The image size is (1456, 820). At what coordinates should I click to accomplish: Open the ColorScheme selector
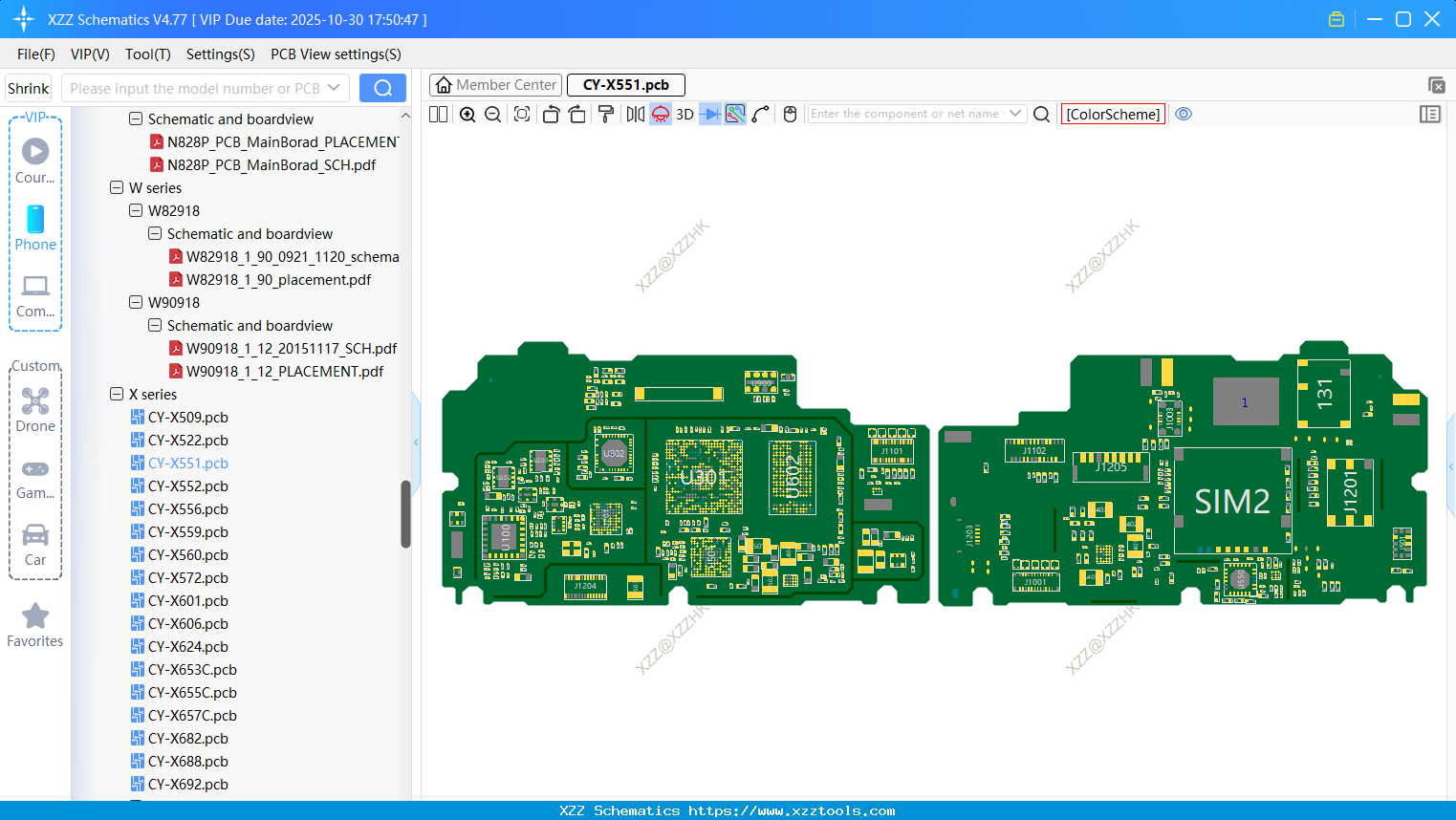tap(1113, 114)
